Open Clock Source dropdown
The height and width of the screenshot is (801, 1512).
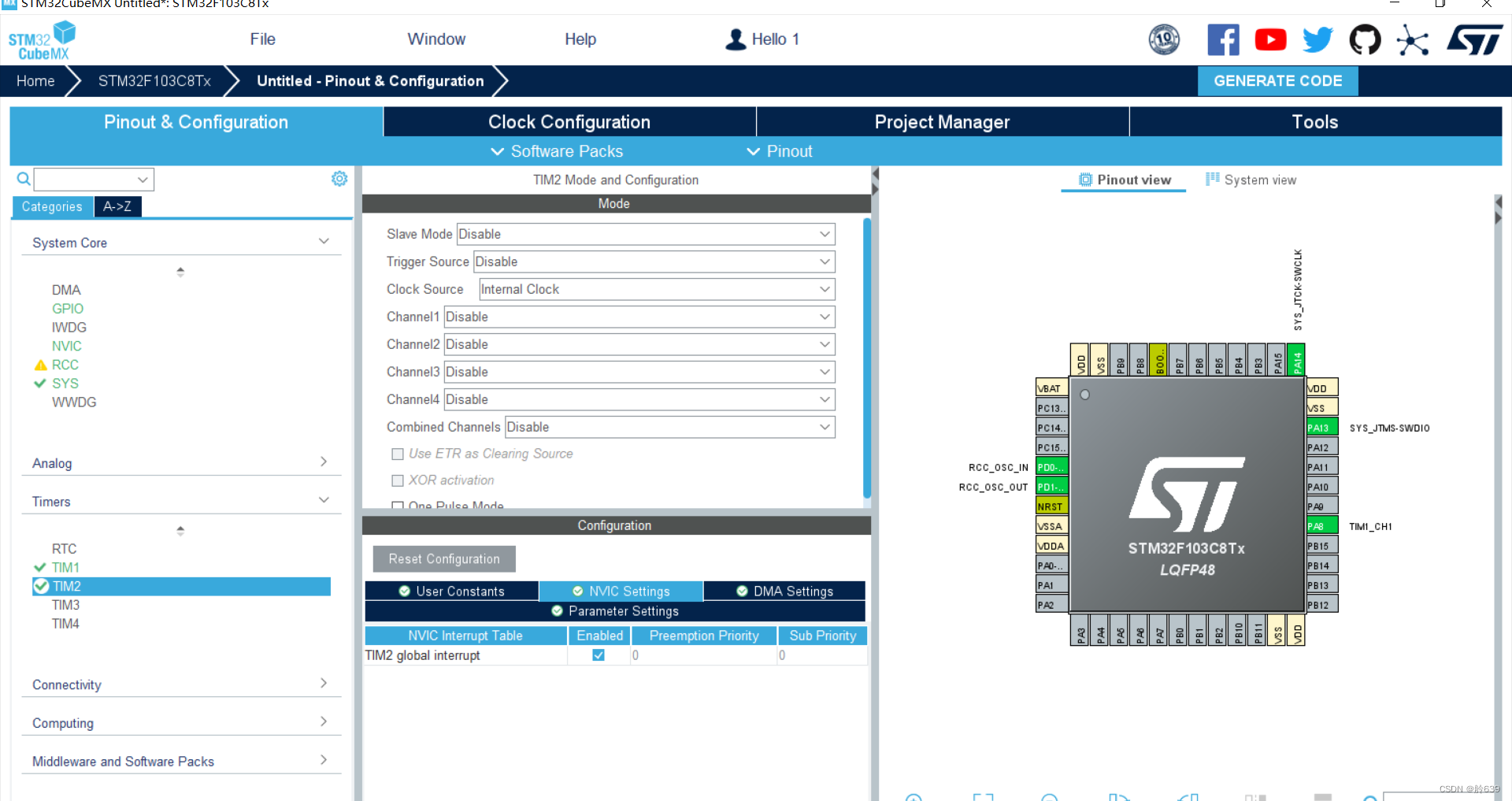pyautogui.click(x=657, y=289)
